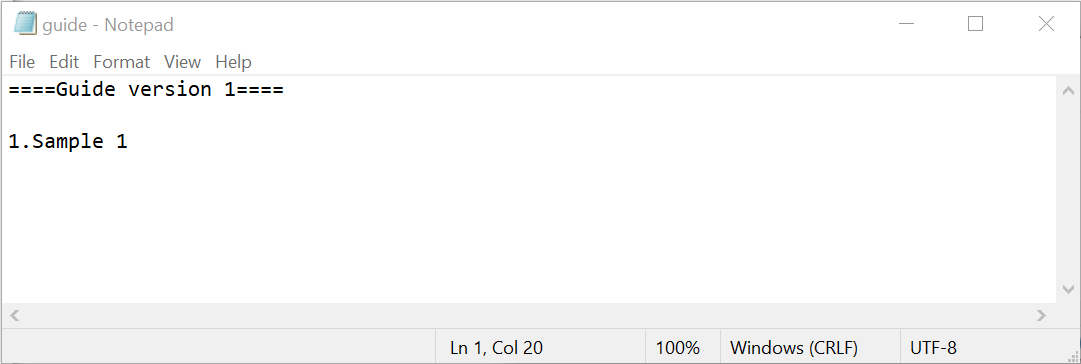The image size is (1081, 364).
Task: Click the vertical scrollbar down arrow
Action: pos(1068,289)
